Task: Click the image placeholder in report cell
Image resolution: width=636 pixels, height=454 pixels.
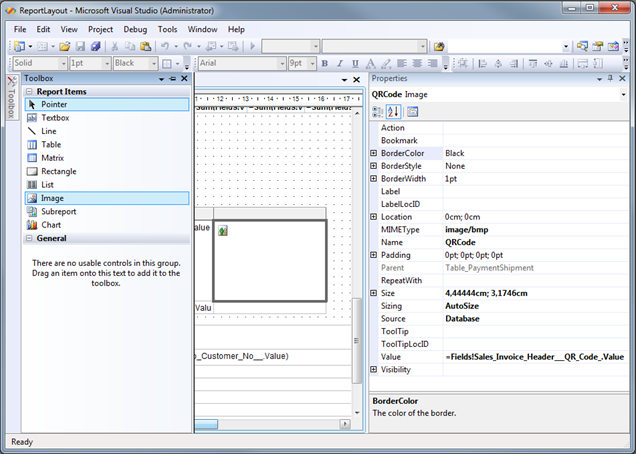Action: point(223,231)
